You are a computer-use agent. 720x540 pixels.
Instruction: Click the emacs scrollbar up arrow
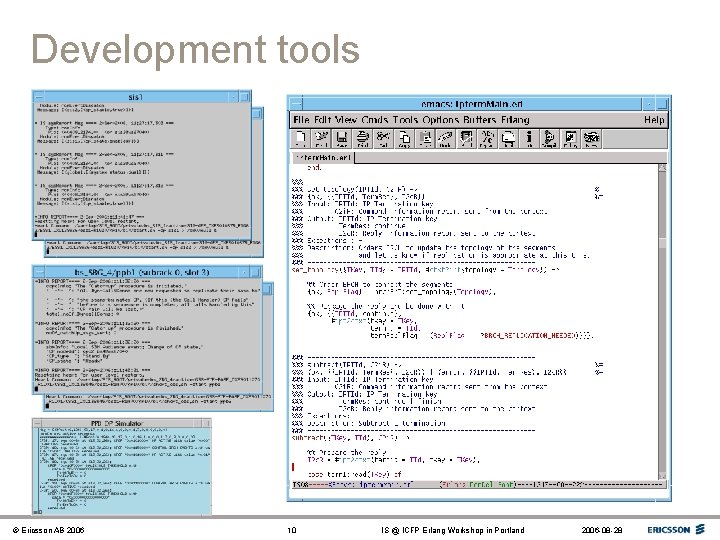[x=662, y=168]
